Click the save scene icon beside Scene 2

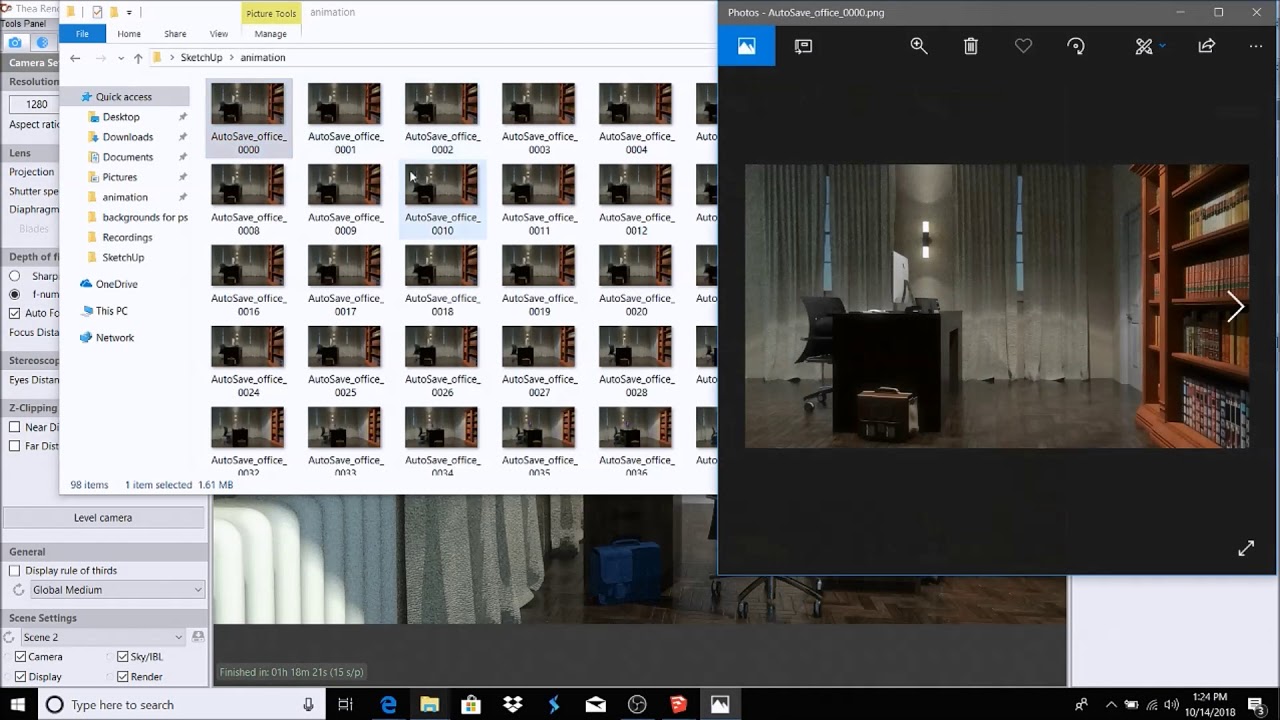(x=198, y=637)
